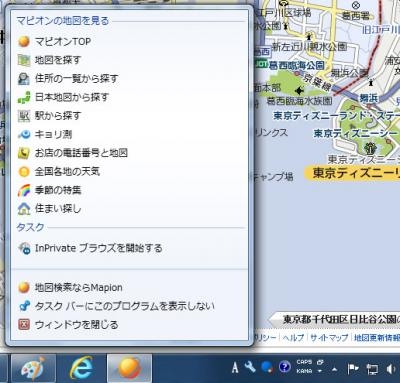400x383 pixels.
Task: Click the sun icon beside 全国各地の天気
Action: pyautogui.click(x=24, y=172)
